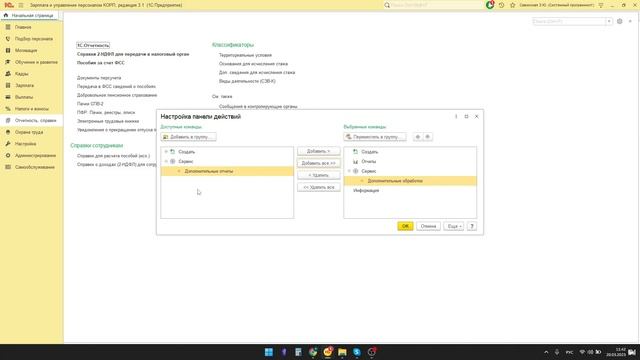The height and width of the screenshot is (360, 640).
Task: Open the Налоги и взносы percent icon
Action: coord(8,109)
